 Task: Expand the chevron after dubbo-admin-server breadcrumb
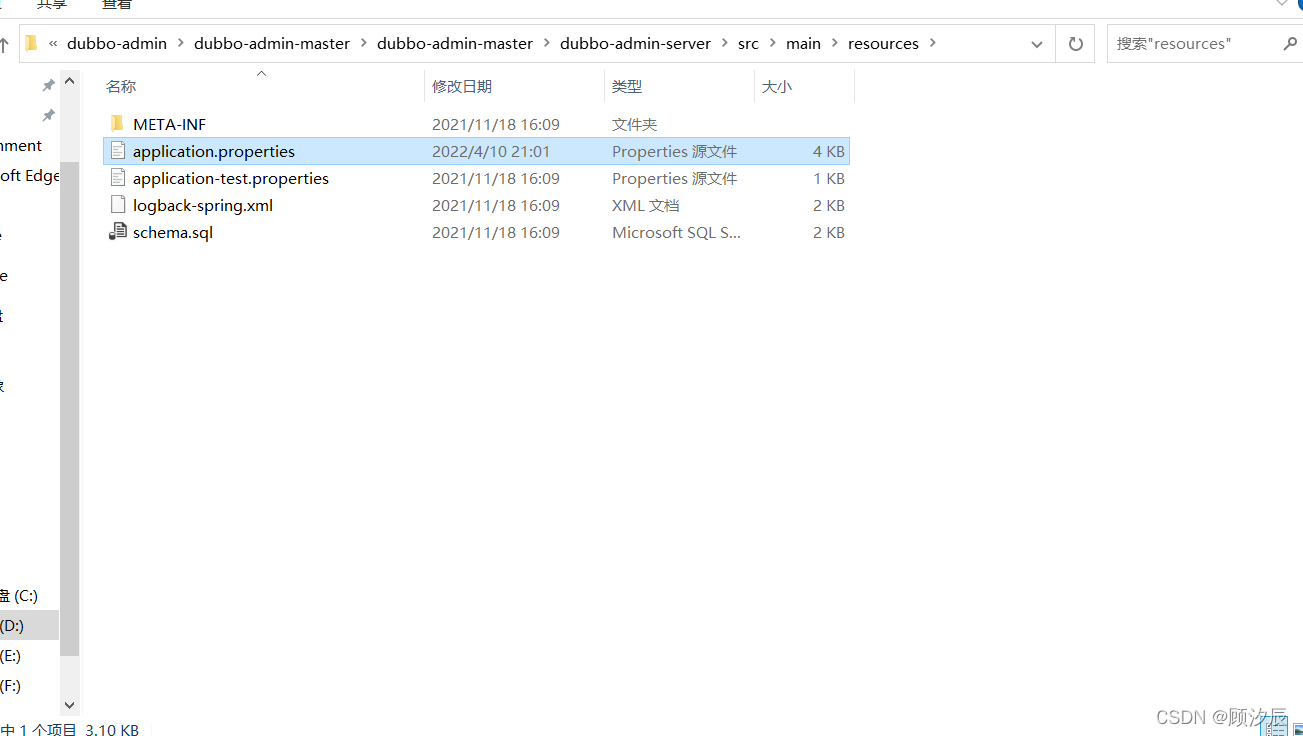click(725, 43)
